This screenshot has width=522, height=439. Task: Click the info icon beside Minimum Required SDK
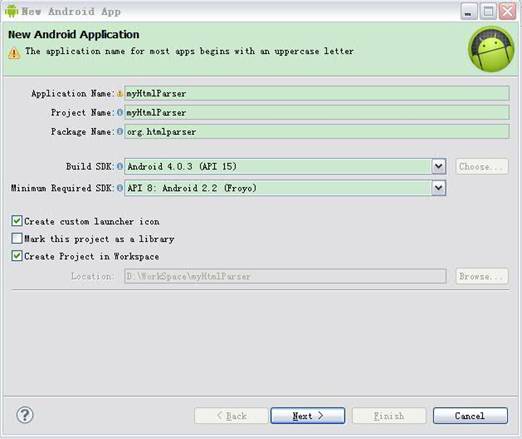click(120, 188)
